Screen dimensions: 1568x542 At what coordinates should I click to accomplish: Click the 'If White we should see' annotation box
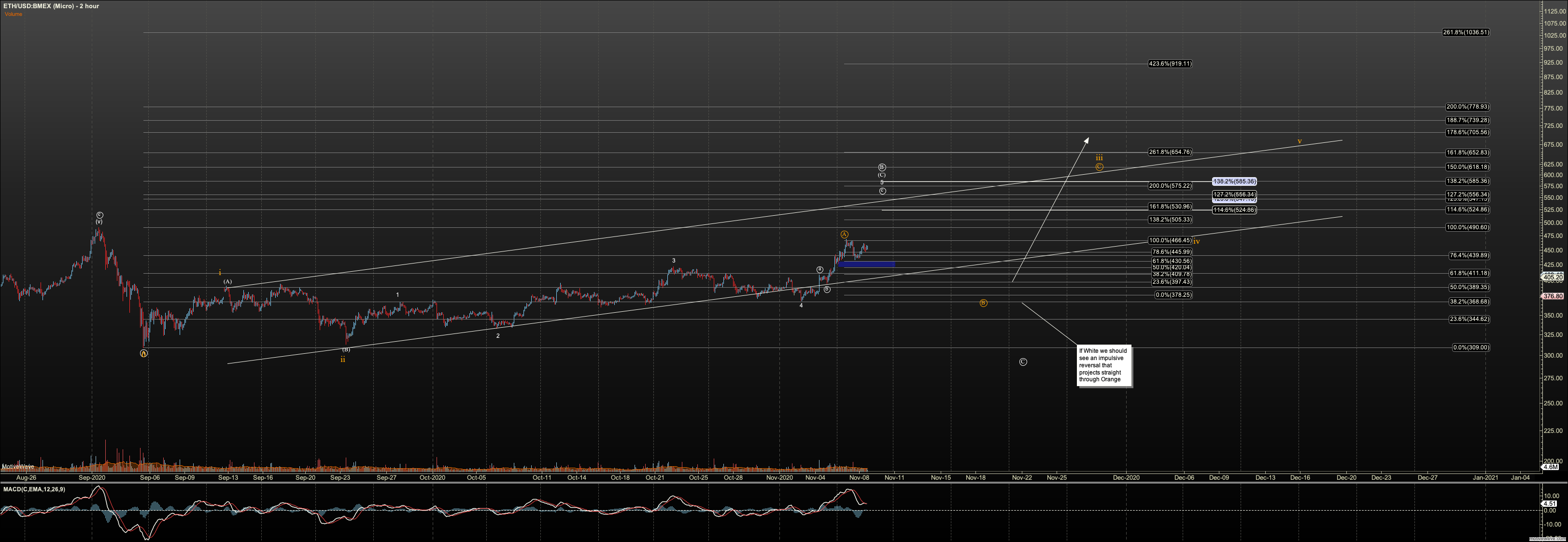coord(1104,365)
